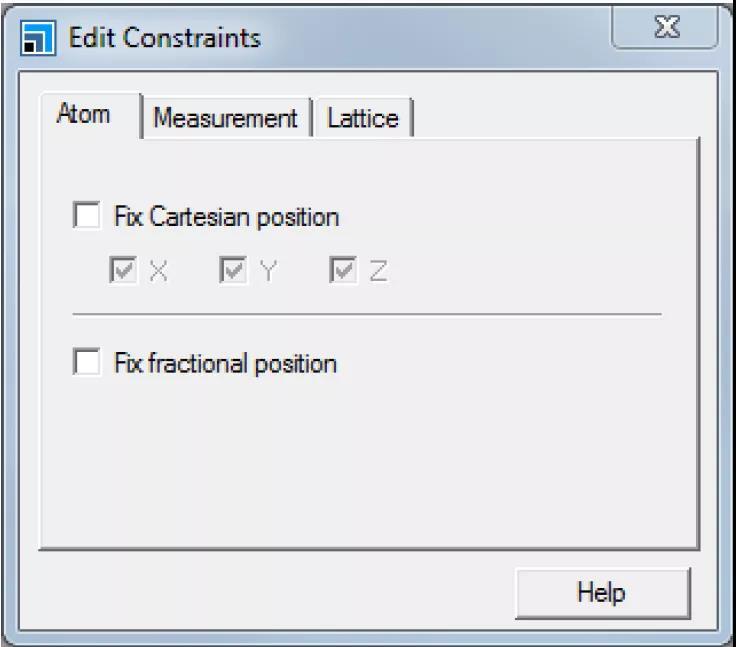Click the X label beside its checkbox
The height and width of the screenshot is (647, 736).
click(x=158, y=271)
